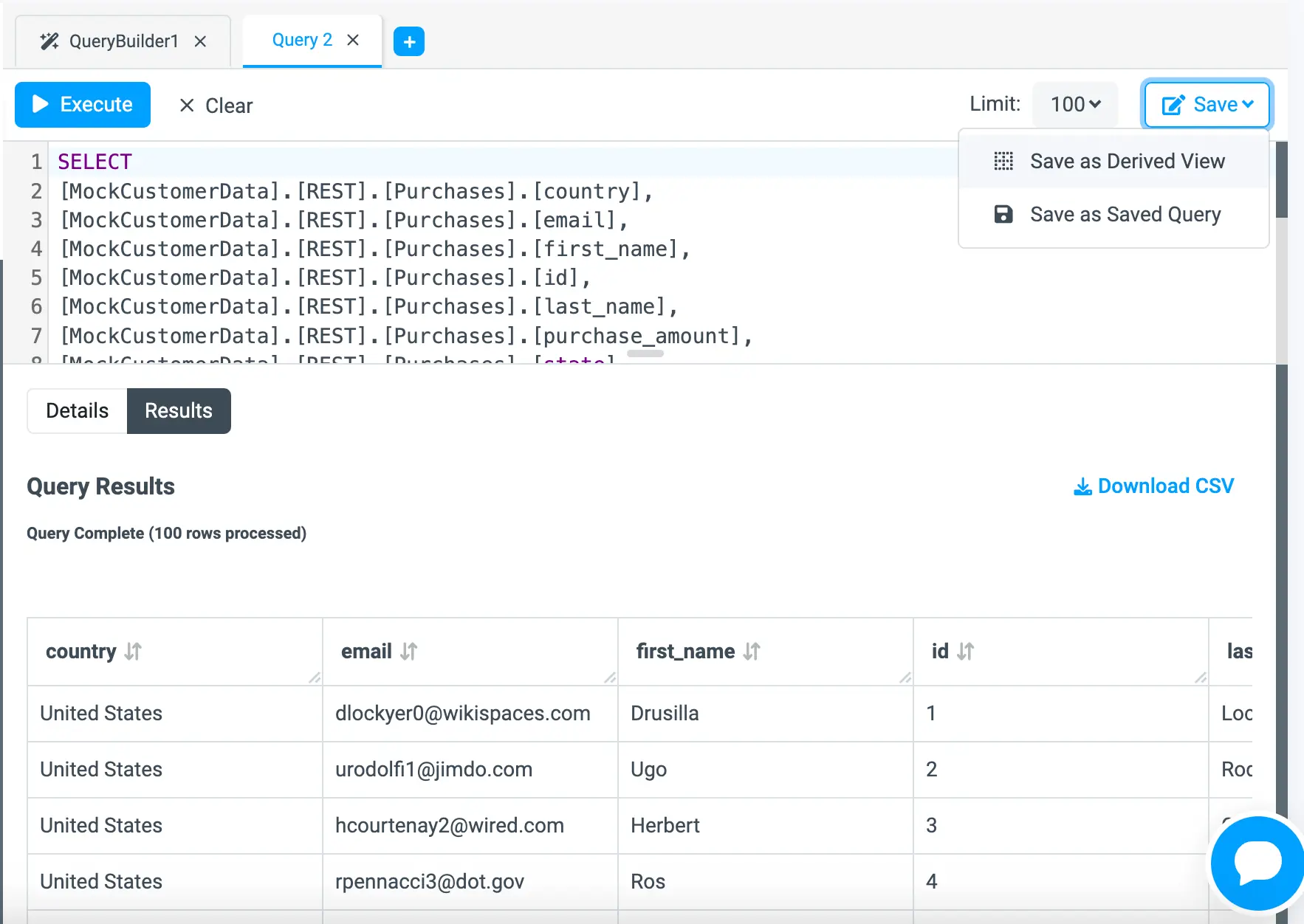
Task: Grab the editor resize handle bar
Action: [645, 354]
